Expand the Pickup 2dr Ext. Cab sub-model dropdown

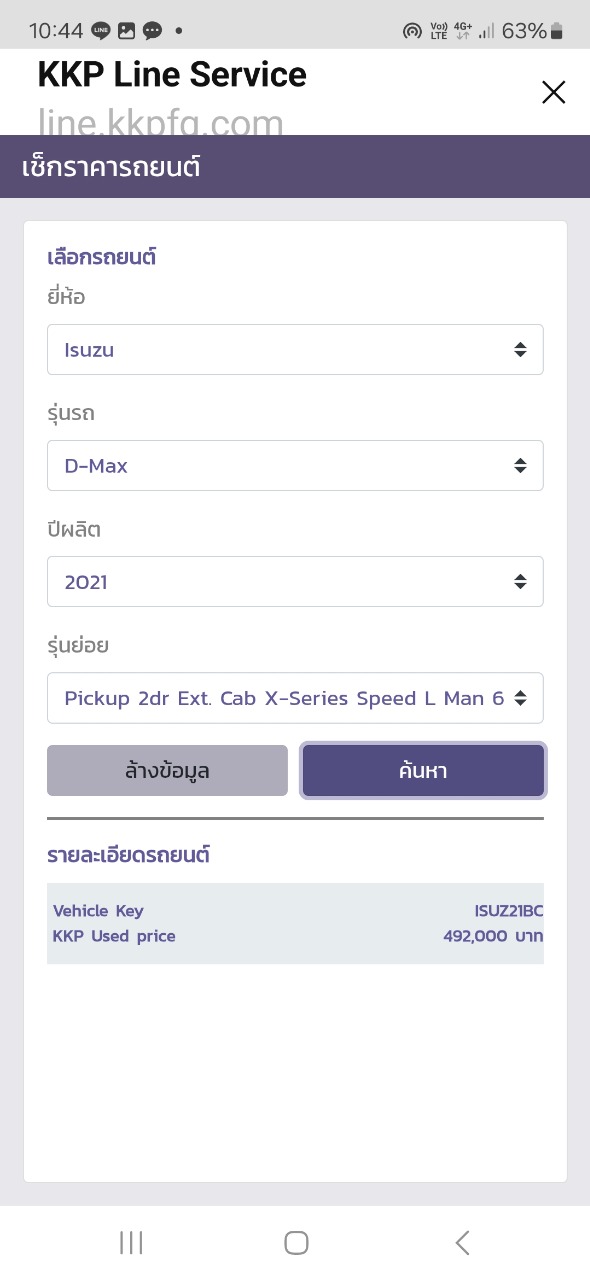click(295, 698)
